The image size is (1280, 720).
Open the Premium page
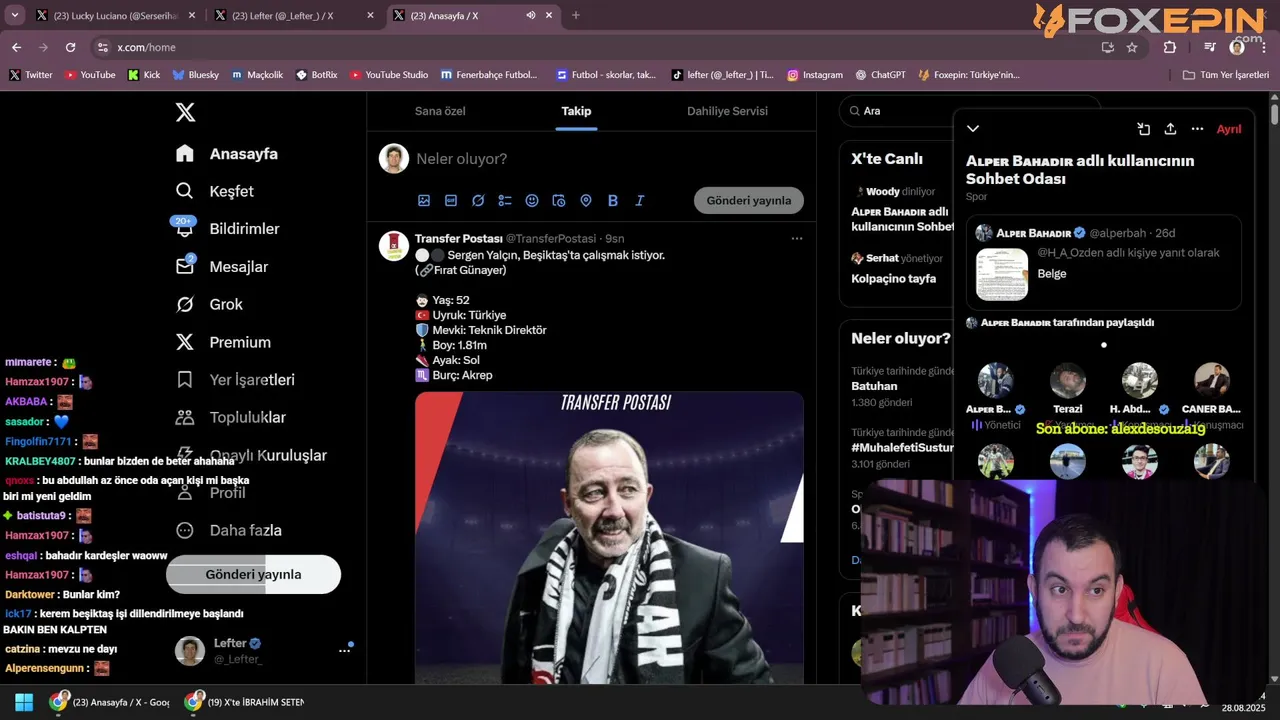click(x=223, y=342)
